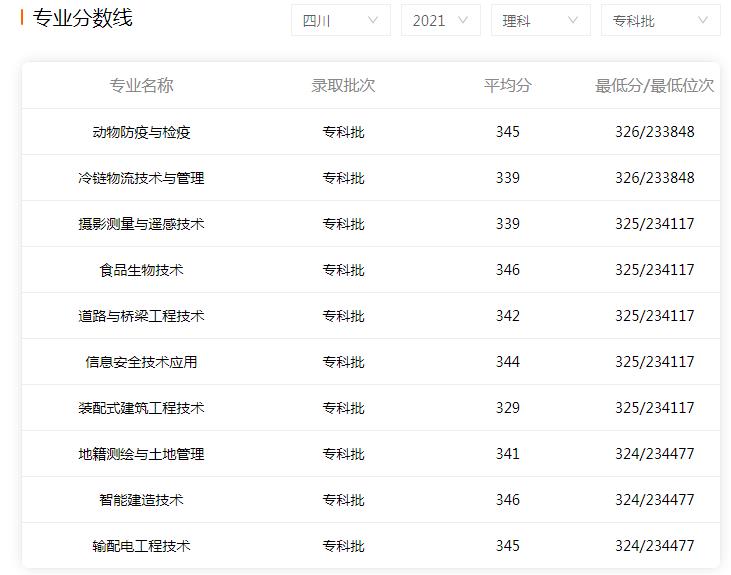Click 专科批 in the 装配式建筑工程技术 row
This screenshot has height=575, width=731.
coord(344,408)
